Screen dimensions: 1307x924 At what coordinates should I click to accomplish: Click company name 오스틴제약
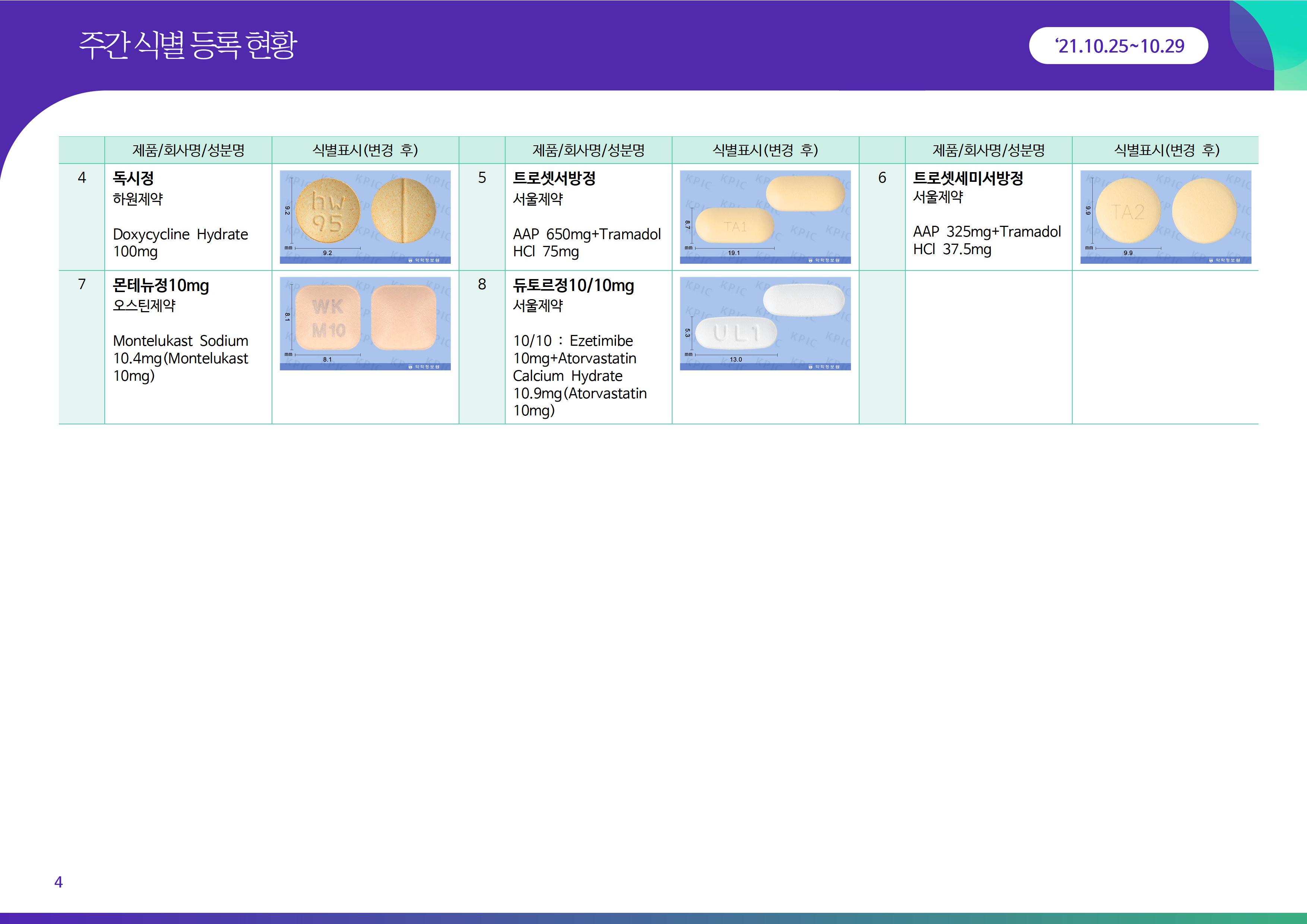click(144, 306)
